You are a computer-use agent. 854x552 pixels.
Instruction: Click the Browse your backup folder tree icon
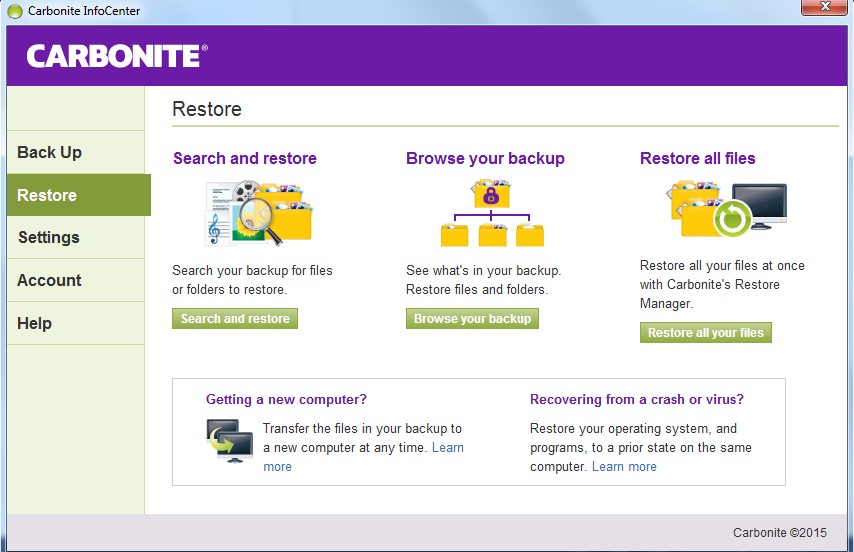492,213
